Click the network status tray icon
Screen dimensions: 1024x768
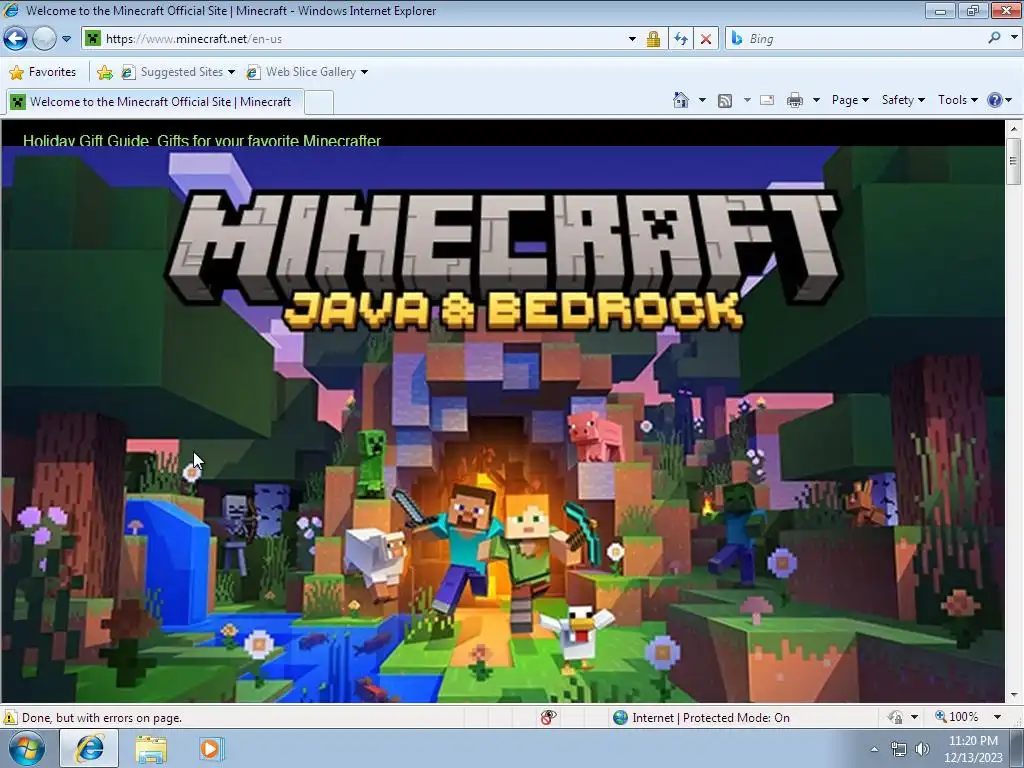tap(899, 749)
